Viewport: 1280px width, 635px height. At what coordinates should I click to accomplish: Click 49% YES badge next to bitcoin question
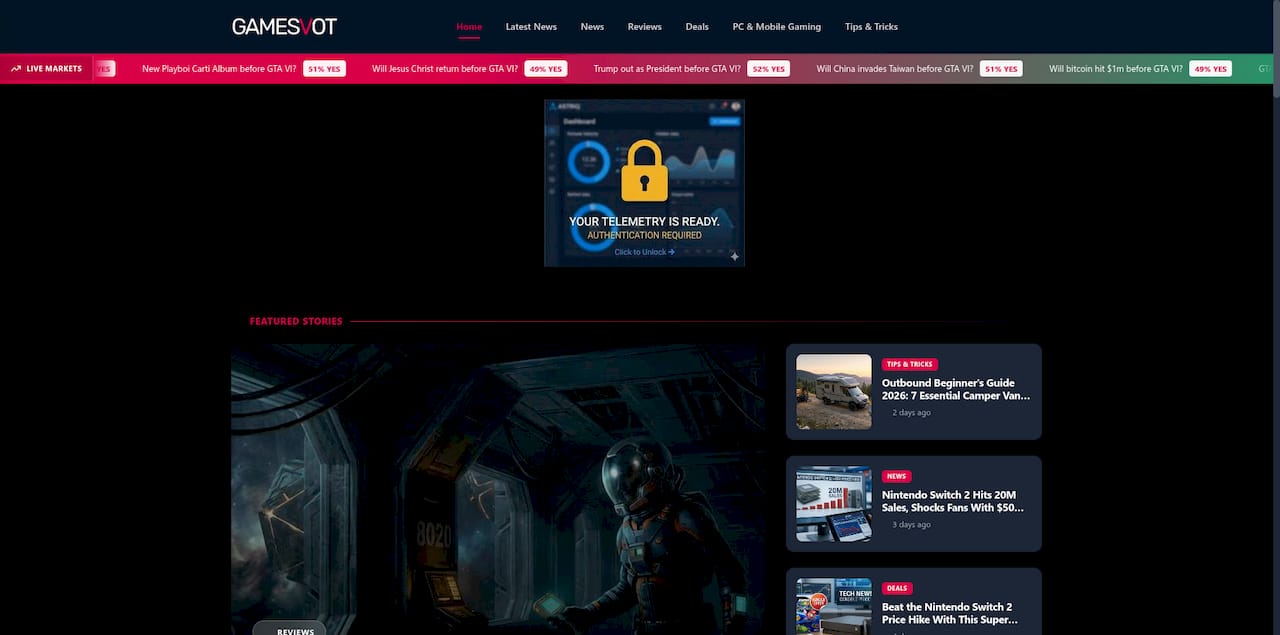coord(1210,69)
